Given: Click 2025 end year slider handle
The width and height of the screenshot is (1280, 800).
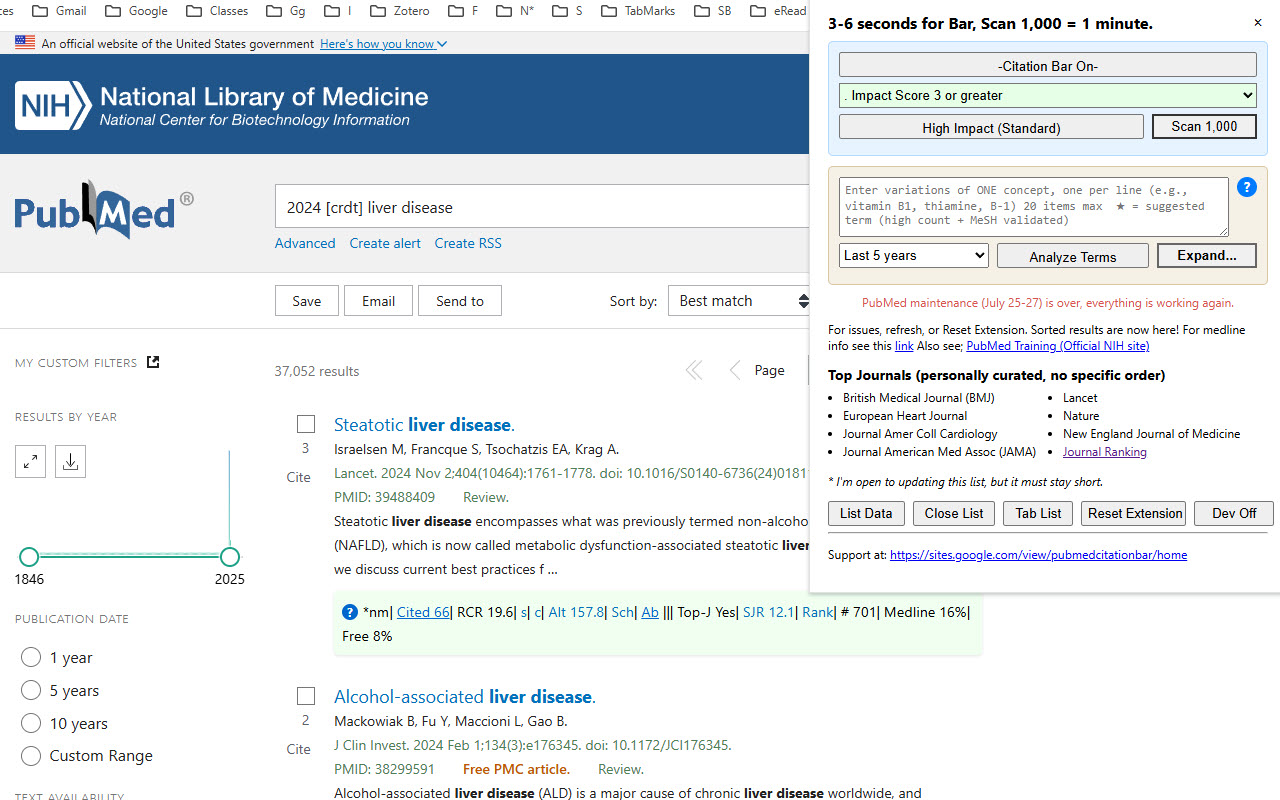Looking at the screenshot, I should (x=230, y=557).
